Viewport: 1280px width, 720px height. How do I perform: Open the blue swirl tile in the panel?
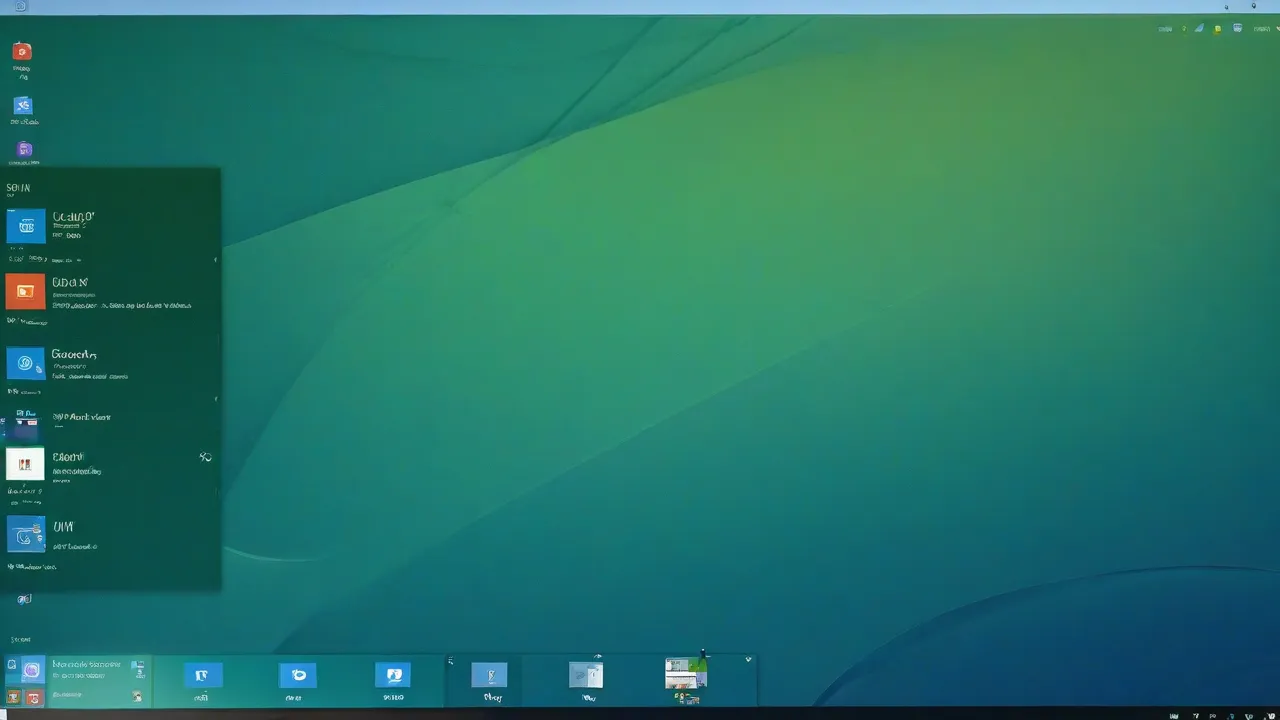pos(26,363)
